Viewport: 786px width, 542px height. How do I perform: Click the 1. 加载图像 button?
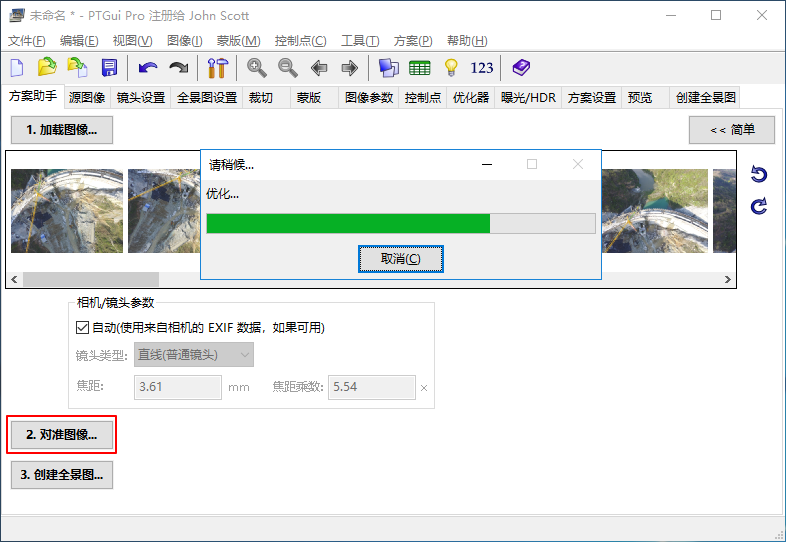(x=62, y=130)
